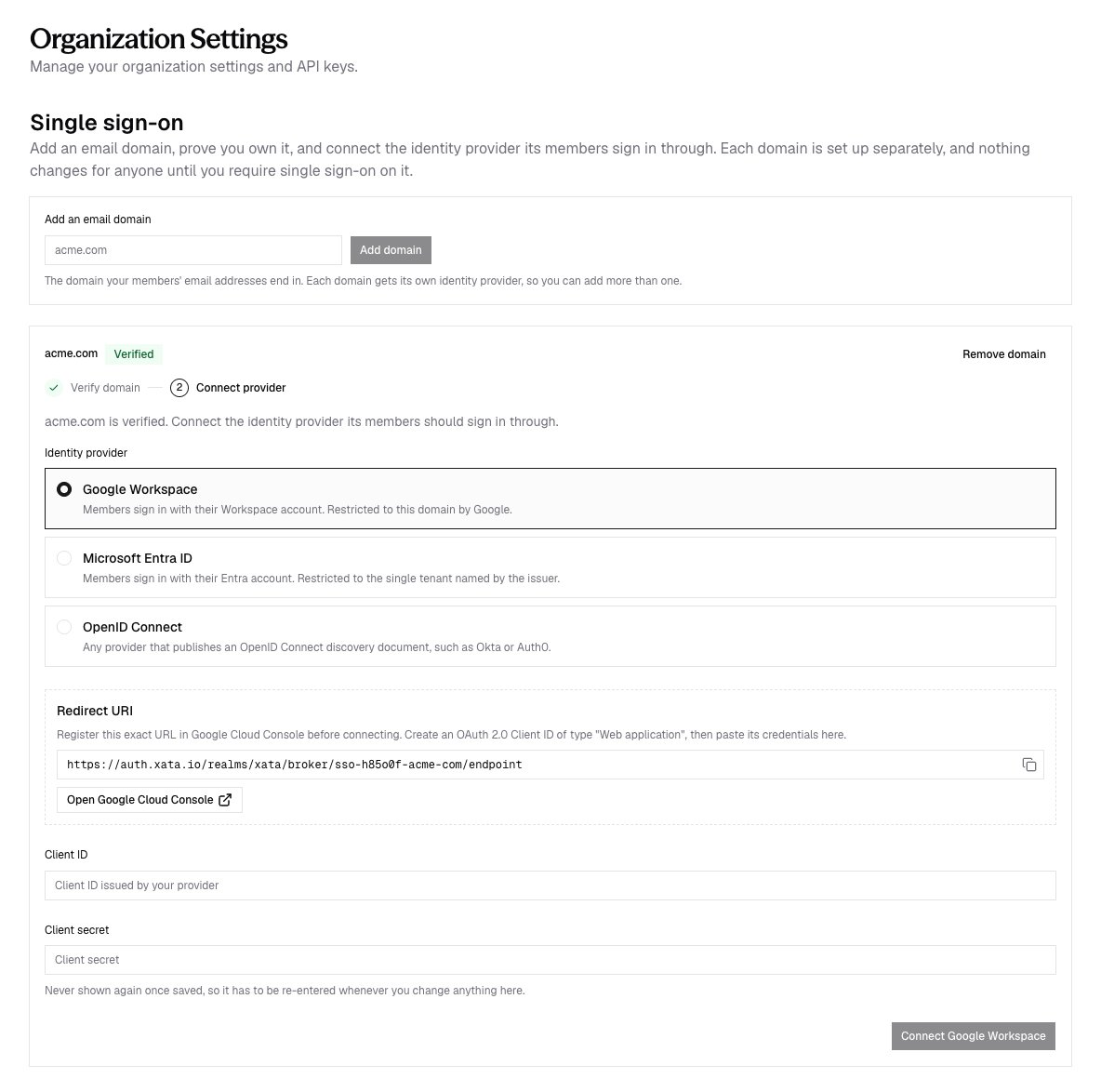Focus the Client secret input field
Screen dimensions: 1101x1092
[550, 960]
